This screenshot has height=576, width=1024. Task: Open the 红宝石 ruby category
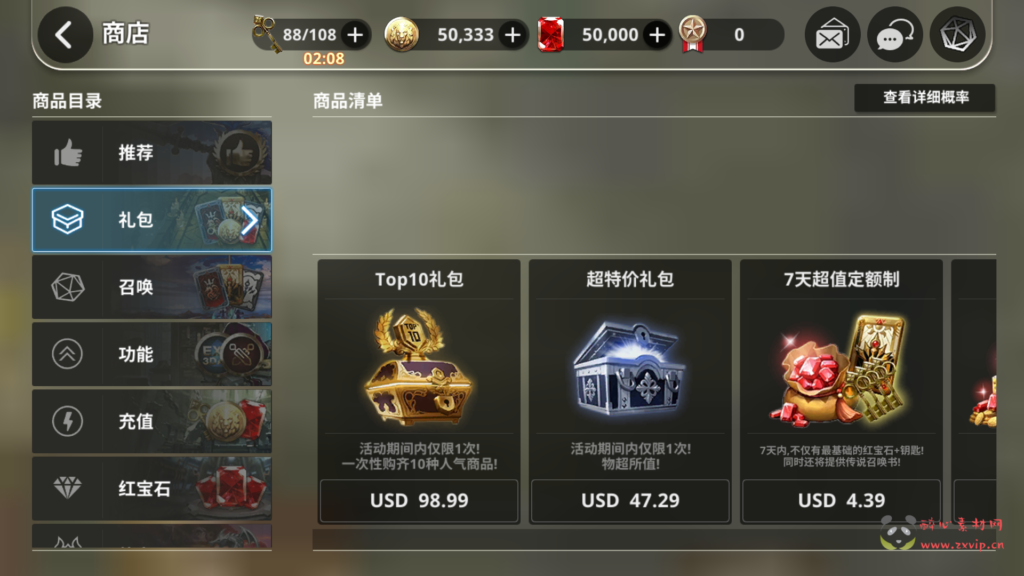pyautogui.click(x=152, y=488)
